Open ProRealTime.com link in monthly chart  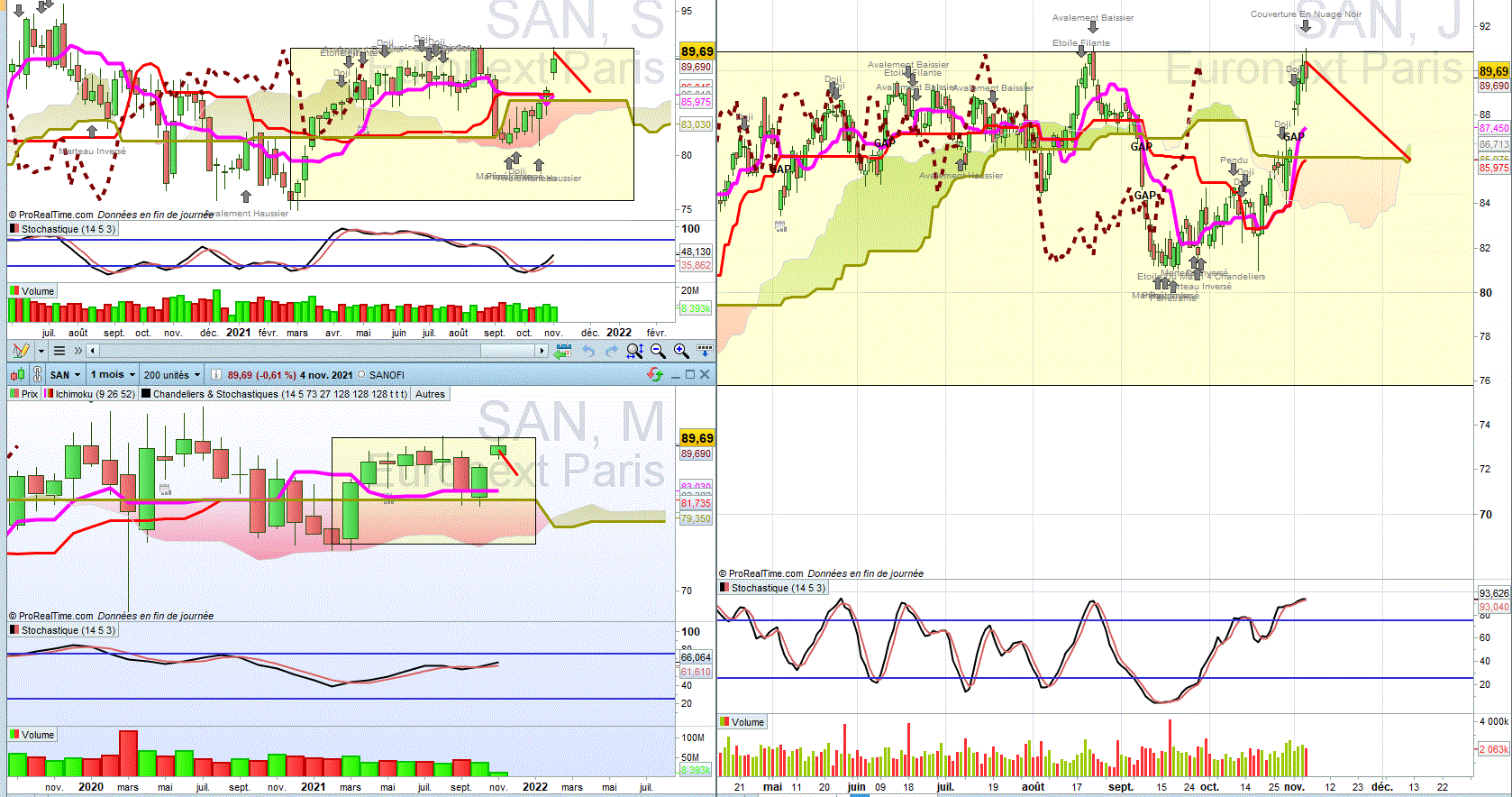pos(56,616)
